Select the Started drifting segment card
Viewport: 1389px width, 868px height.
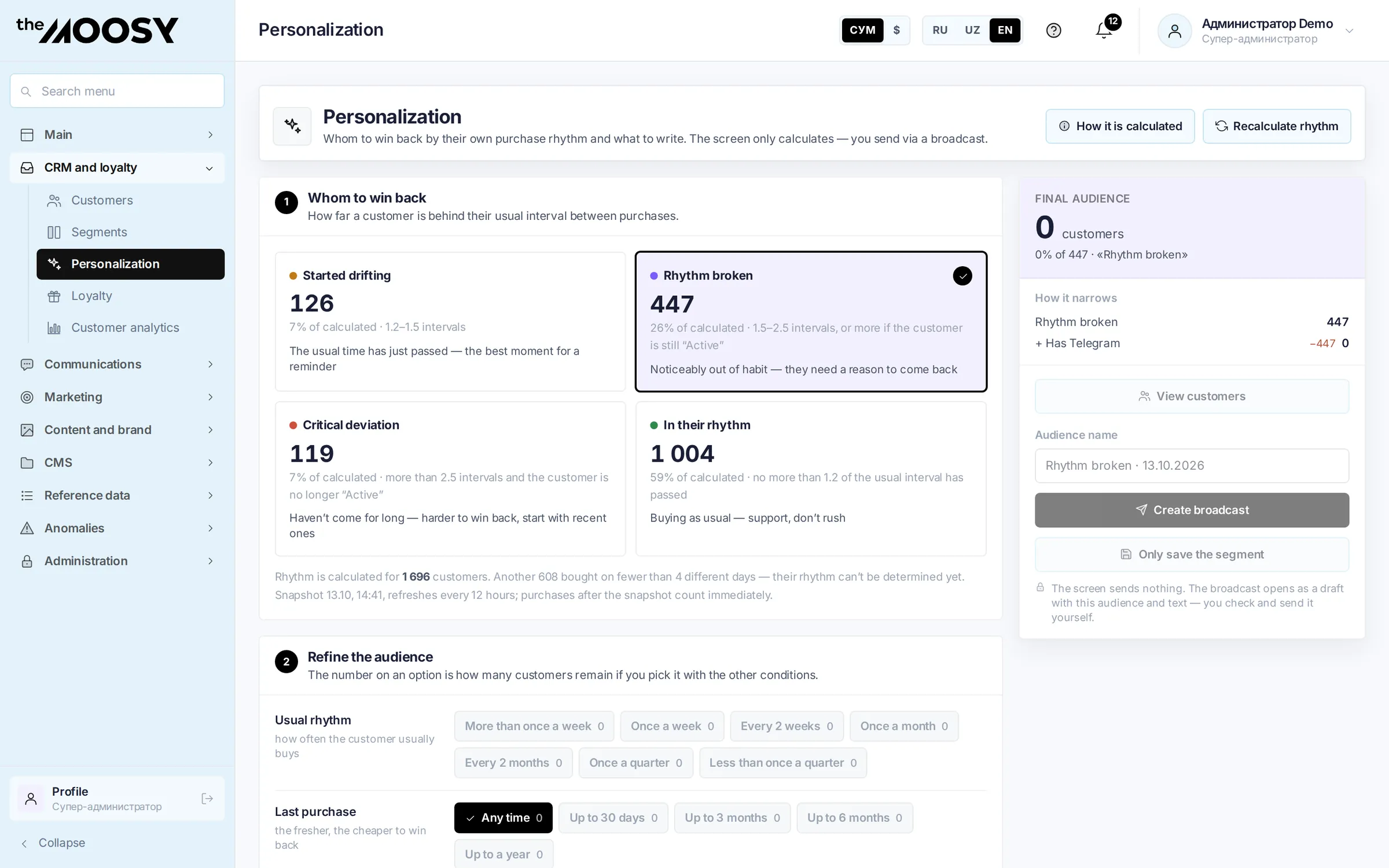click(x=450, y=321)
